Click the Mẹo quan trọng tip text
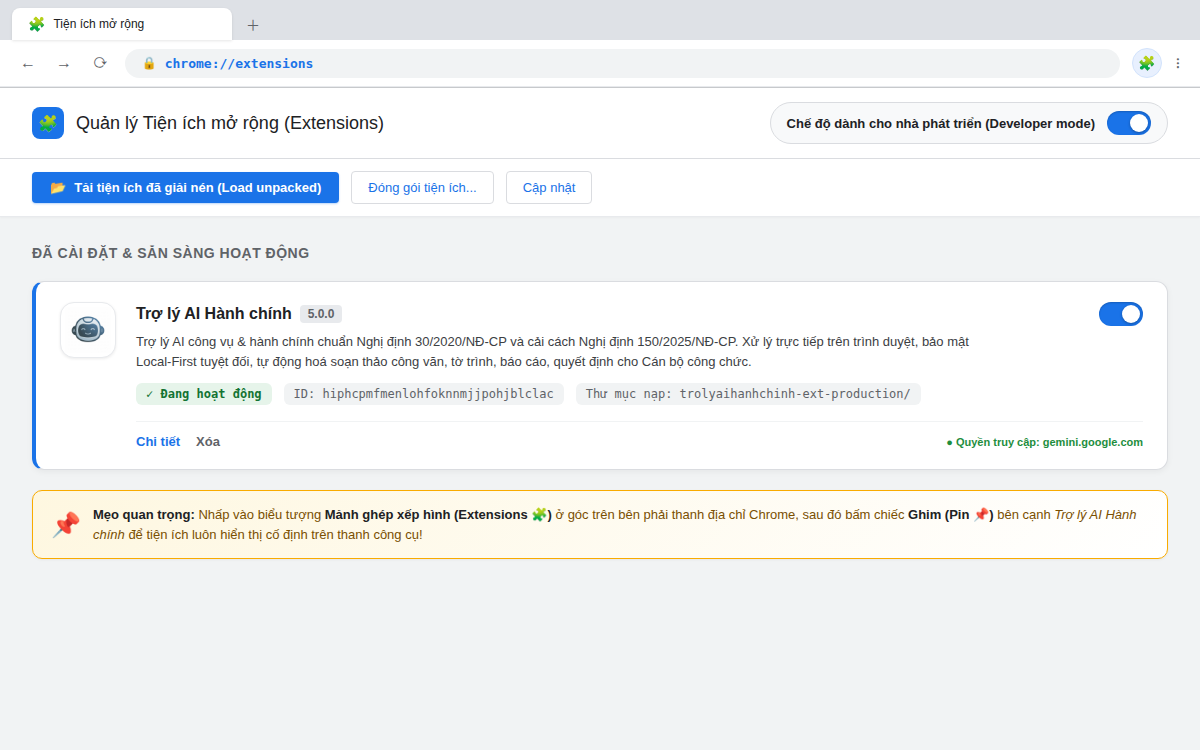 click(615, 525)
